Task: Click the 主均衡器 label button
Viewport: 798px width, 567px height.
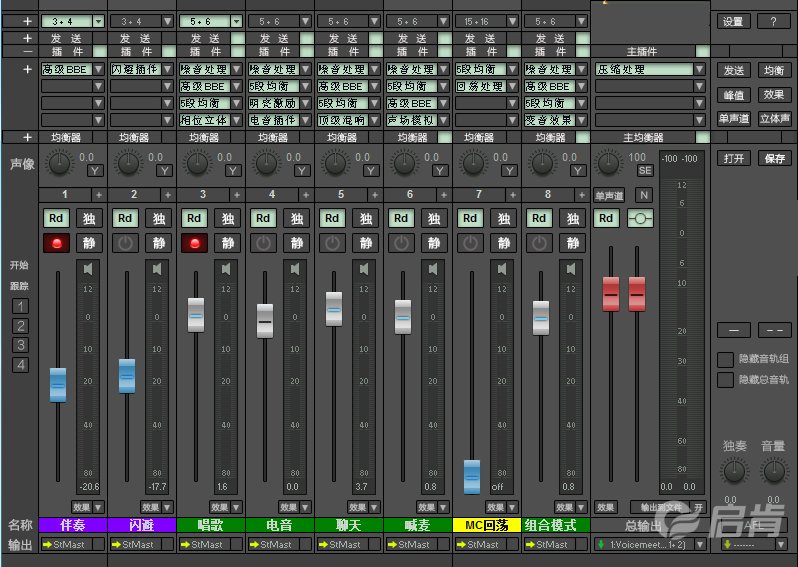Action: 643,137
